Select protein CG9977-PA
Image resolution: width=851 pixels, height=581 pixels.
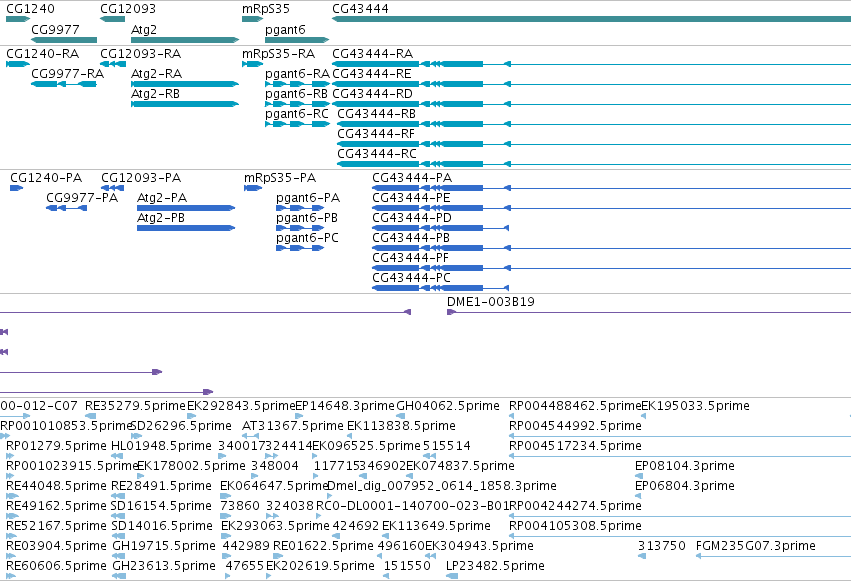(82, 197)
